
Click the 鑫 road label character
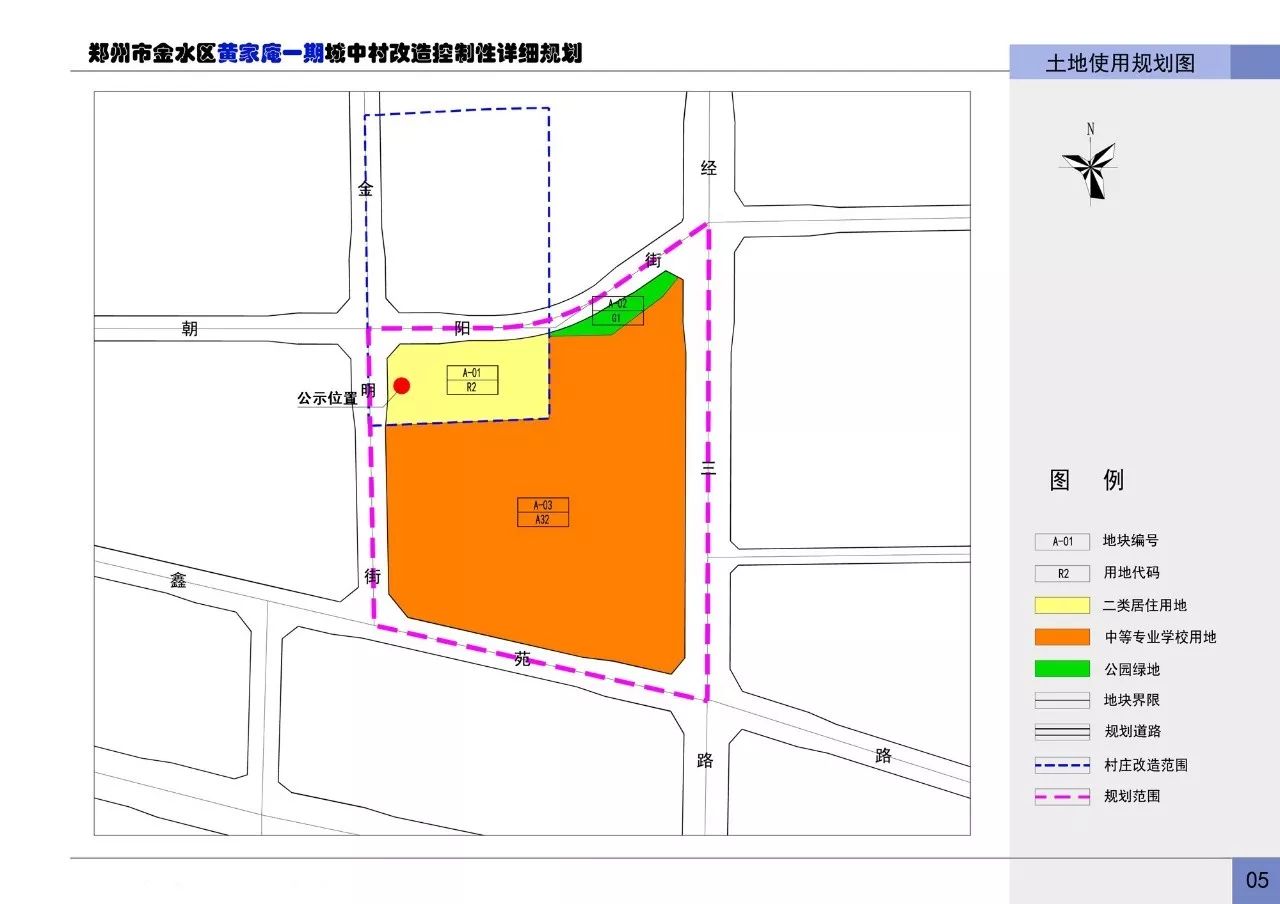(x=178, y=580)
